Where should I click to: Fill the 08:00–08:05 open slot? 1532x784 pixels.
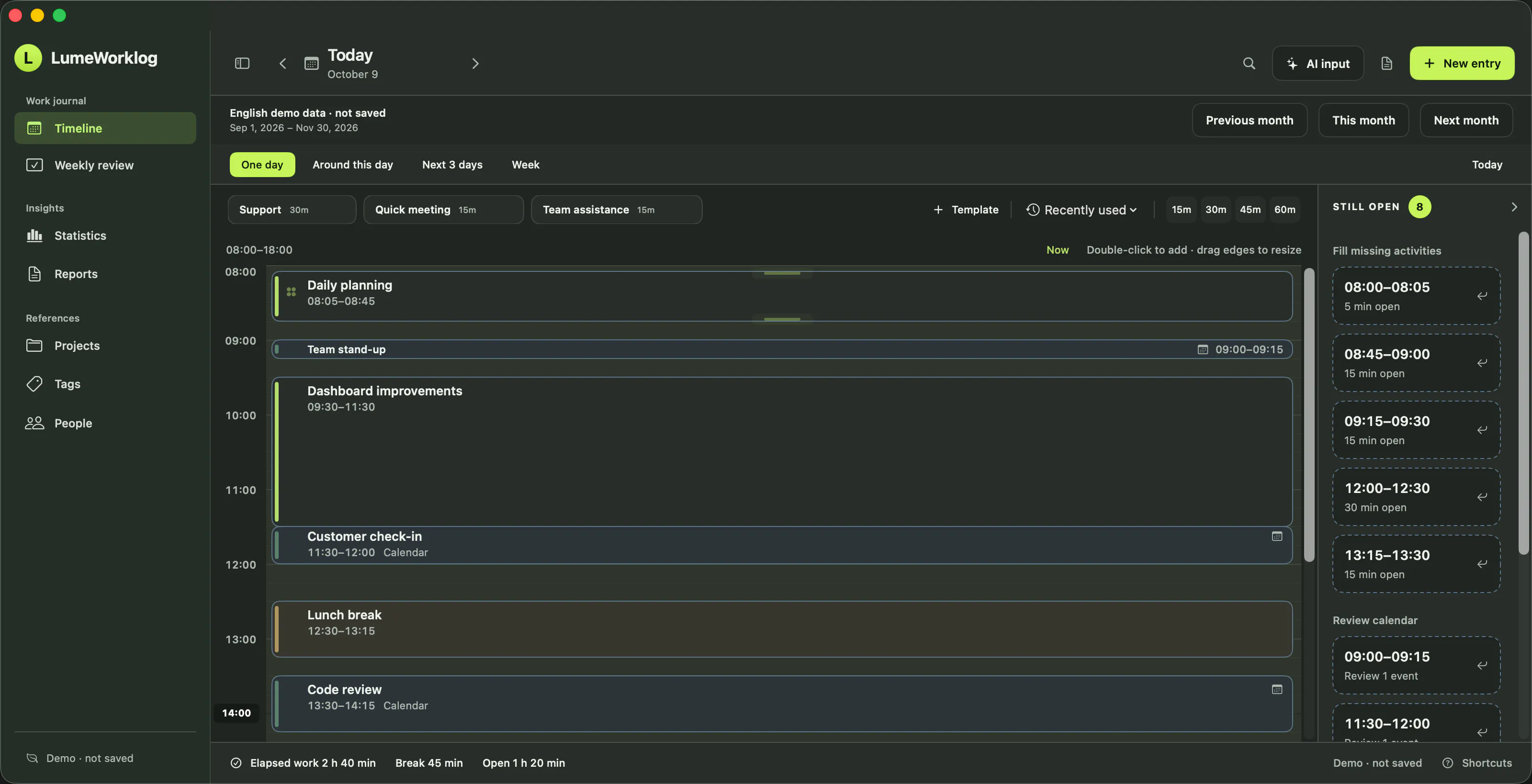click(x=1416, y=295)
